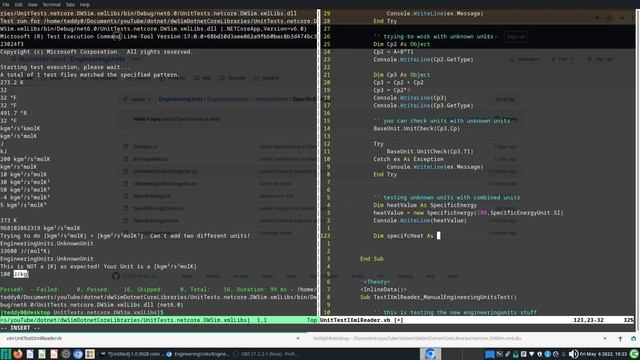Click the 'Dim heatValue As SpecificEnergy' line
This screenshot has height=360, width=640.
pyautogui.click(x=425, y=205)
